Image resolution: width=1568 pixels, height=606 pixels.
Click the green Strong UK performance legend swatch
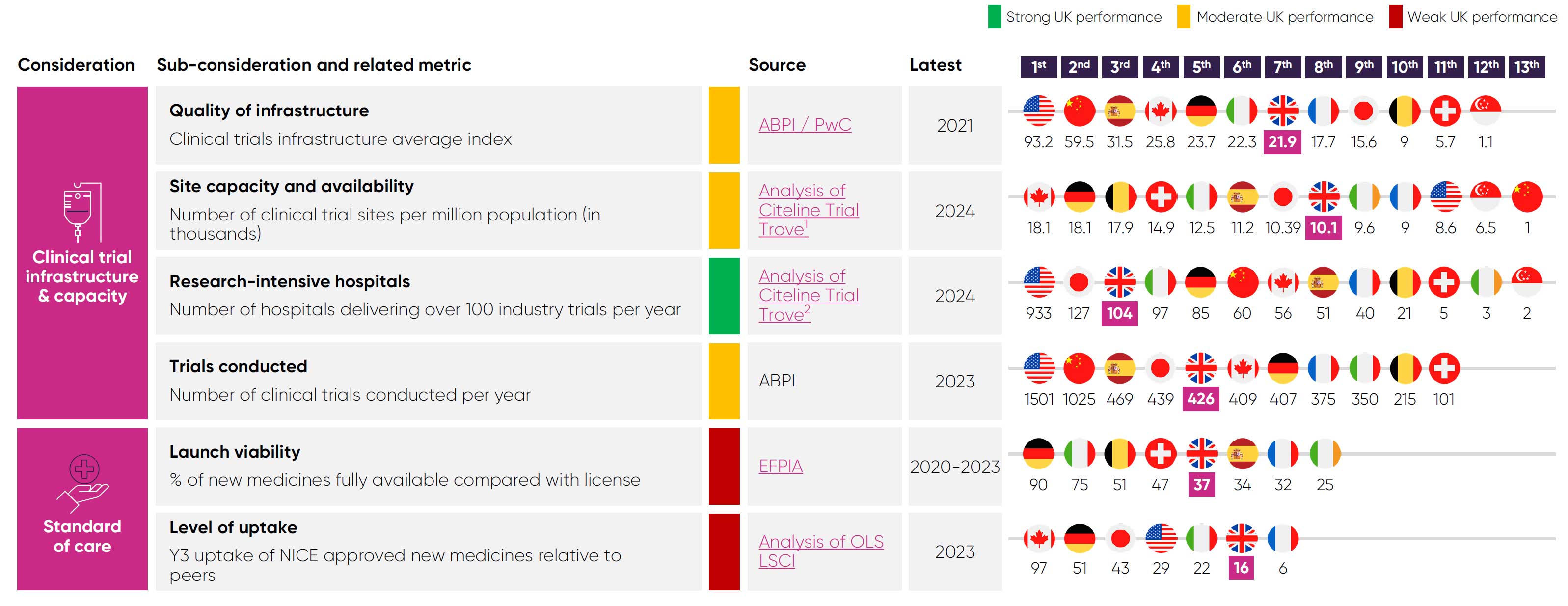click(x=994, y=17)
